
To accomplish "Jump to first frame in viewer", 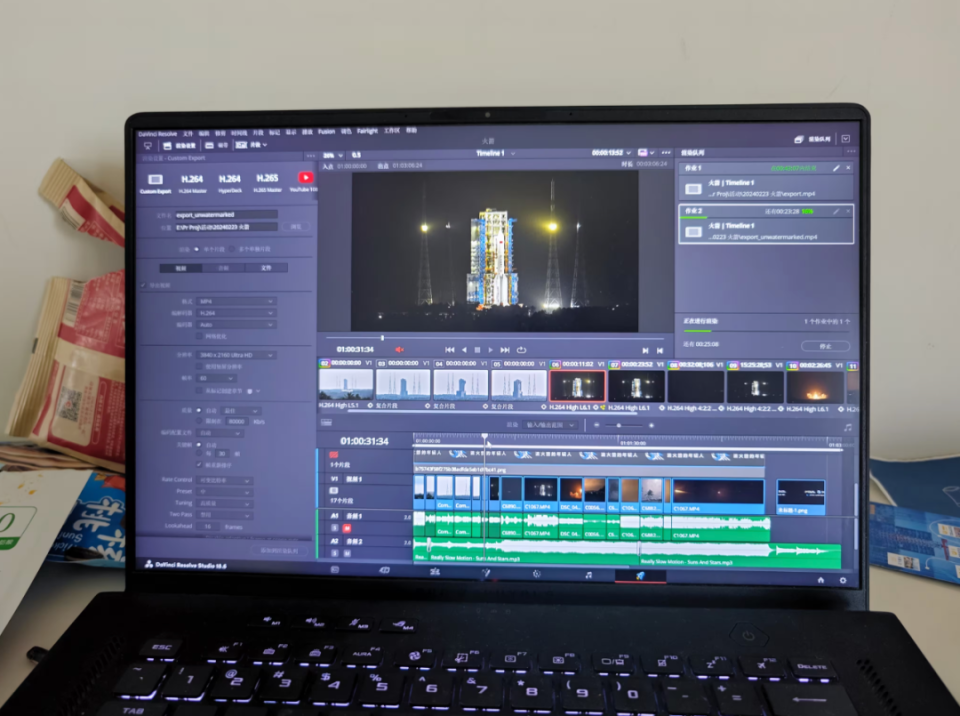I will tap(449, 350).
